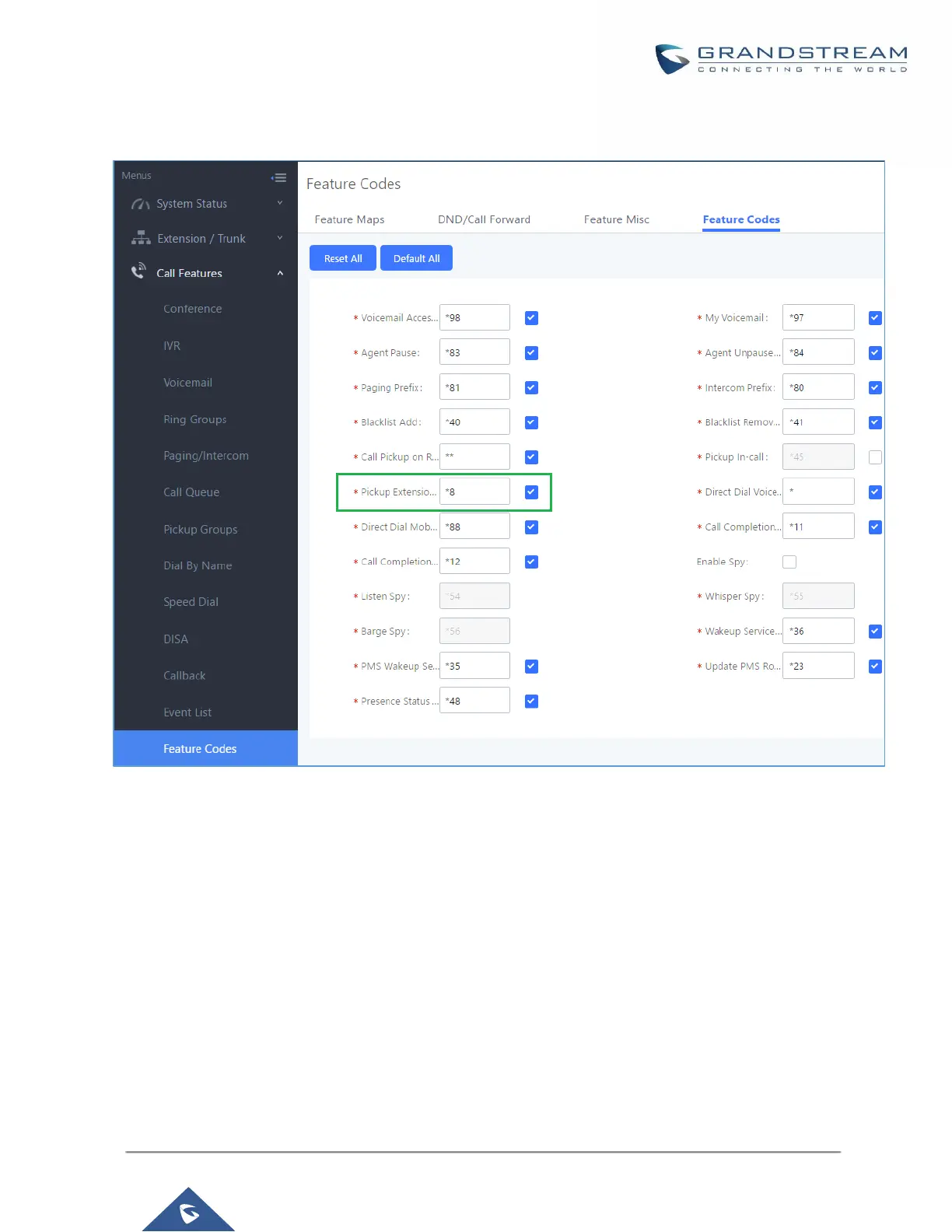Toggle the Agent Unpause checkbox
This screenshot has width=952, height=1232.
click(875, 352)
